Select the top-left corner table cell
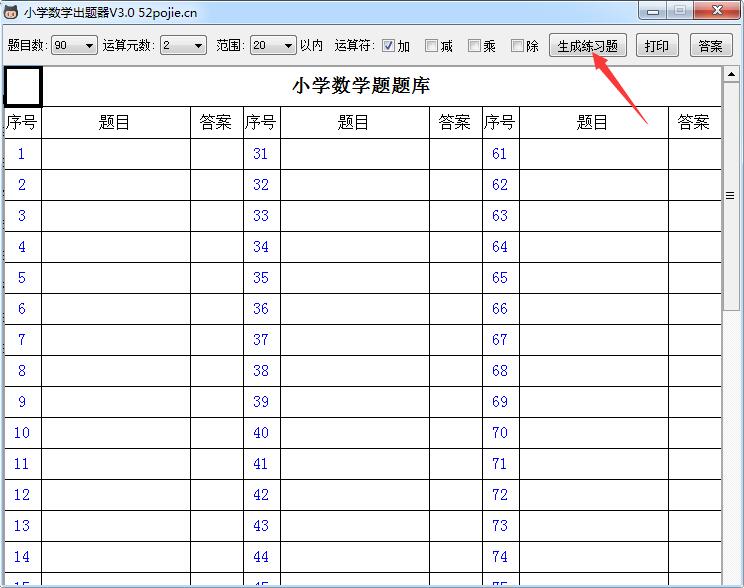 coord(23,86)
